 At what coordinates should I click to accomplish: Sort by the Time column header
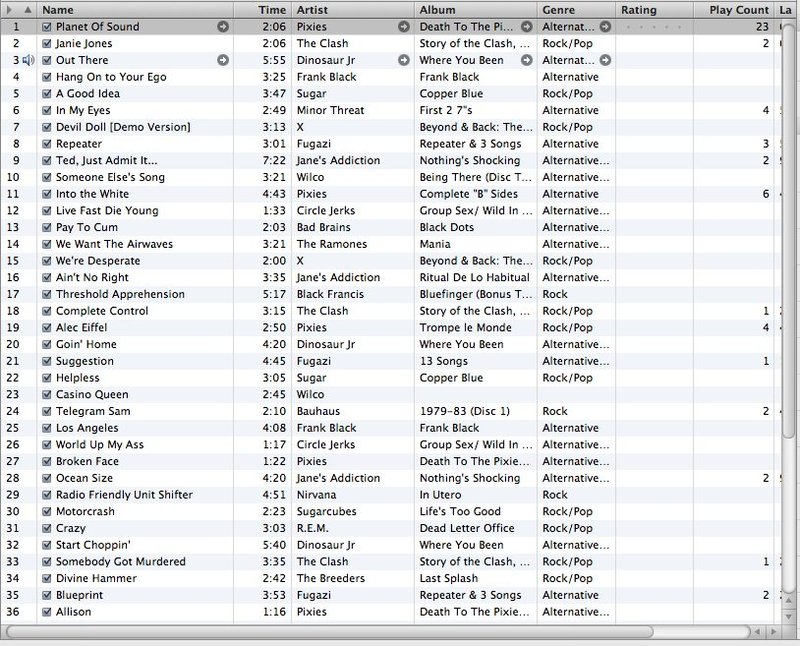262,10
